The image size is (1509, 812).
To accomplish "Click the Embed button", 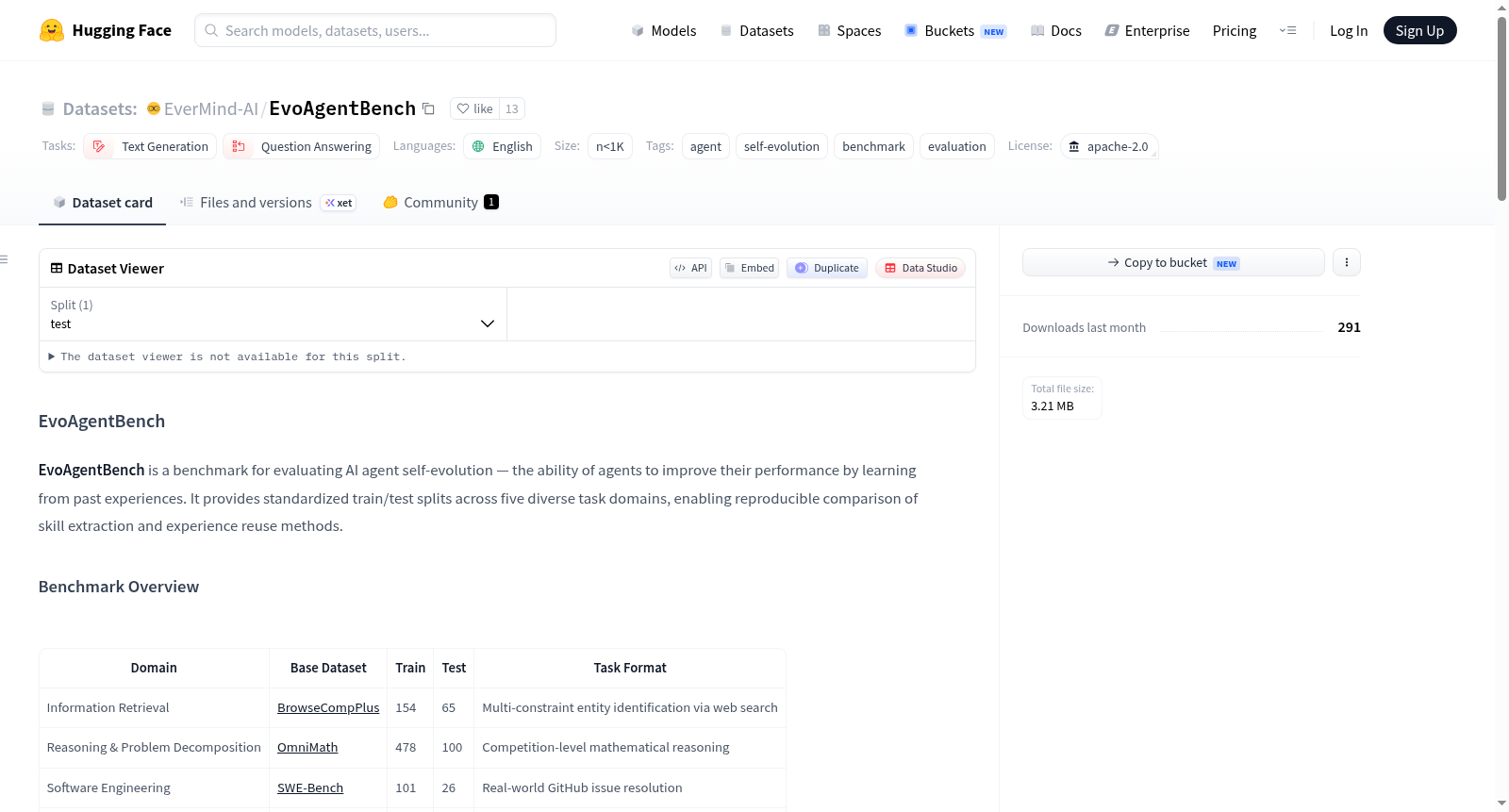I will [x=749, y=268].
